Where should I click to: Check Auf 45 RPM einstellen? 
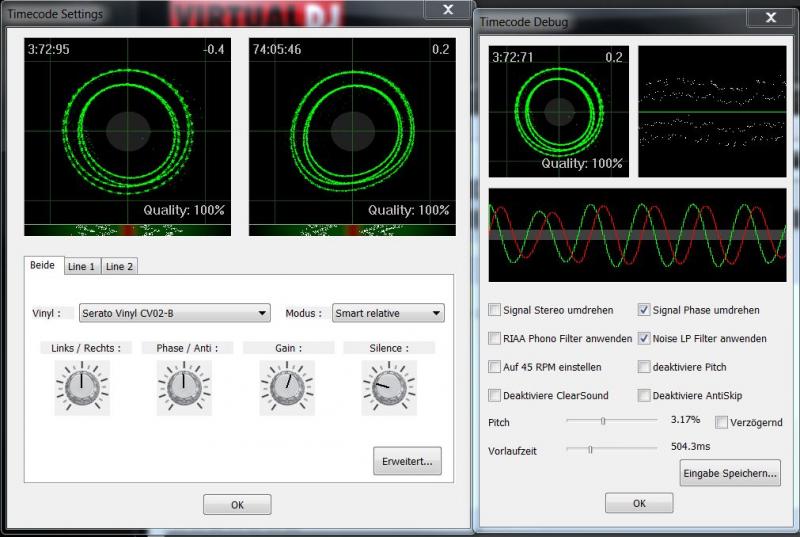pyautogui.click(x=494, y=367)
